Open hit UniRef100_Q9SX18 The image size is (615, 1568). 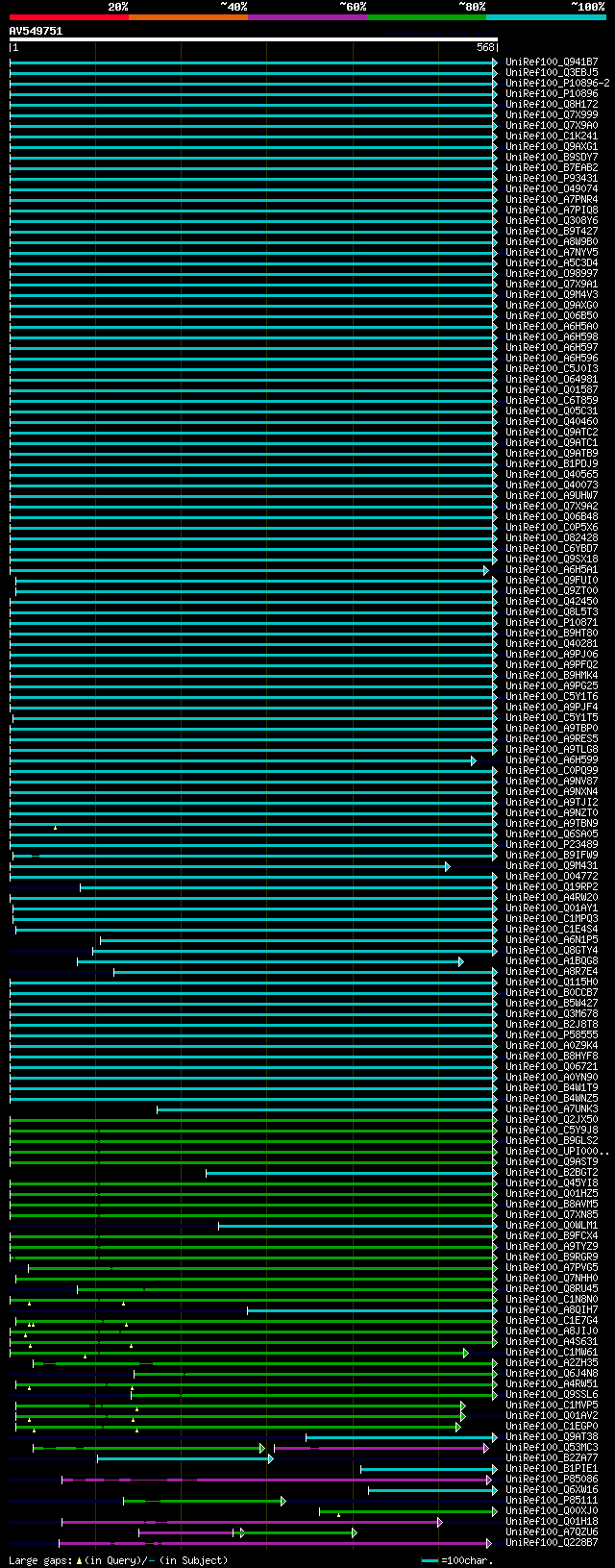pos(552,559)
